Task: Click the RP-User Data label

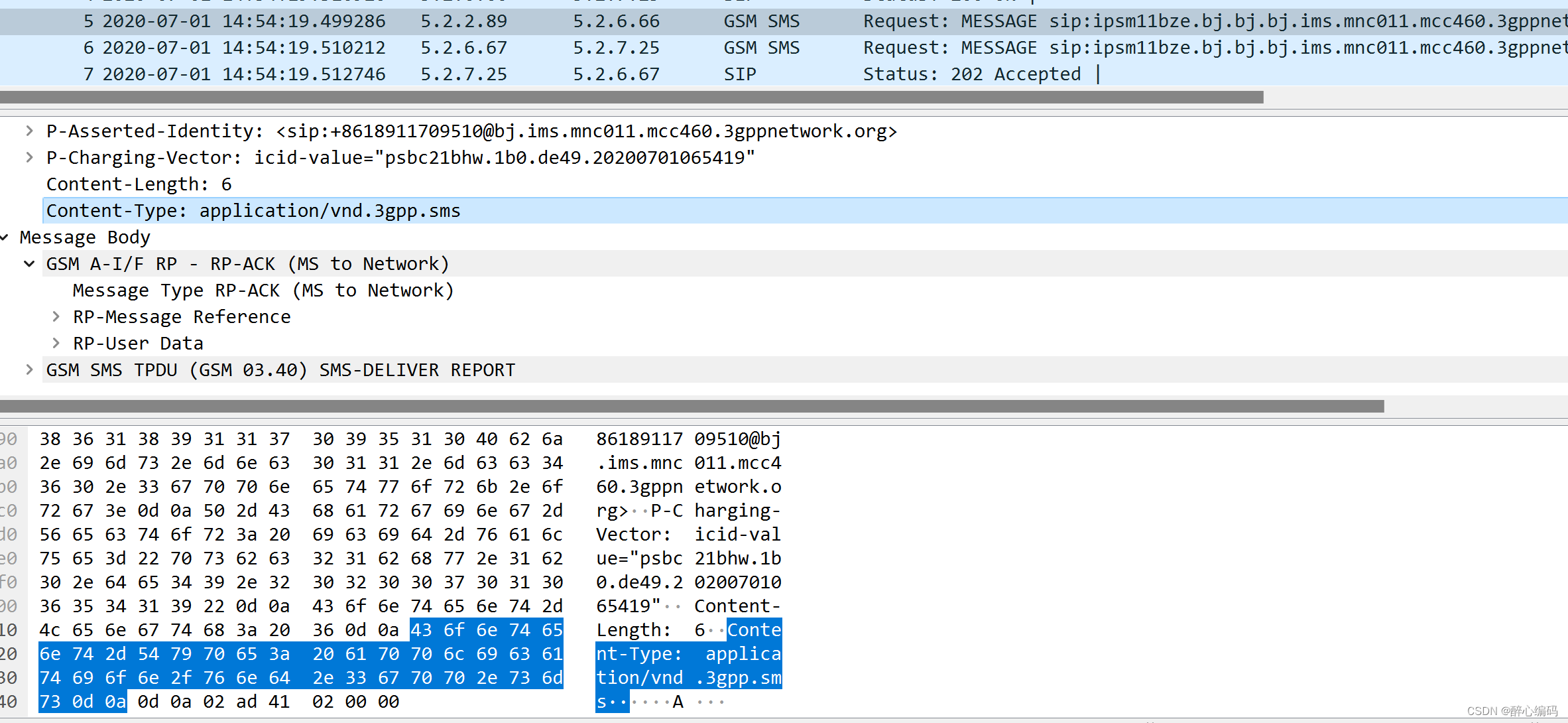Action: [138, 343]
